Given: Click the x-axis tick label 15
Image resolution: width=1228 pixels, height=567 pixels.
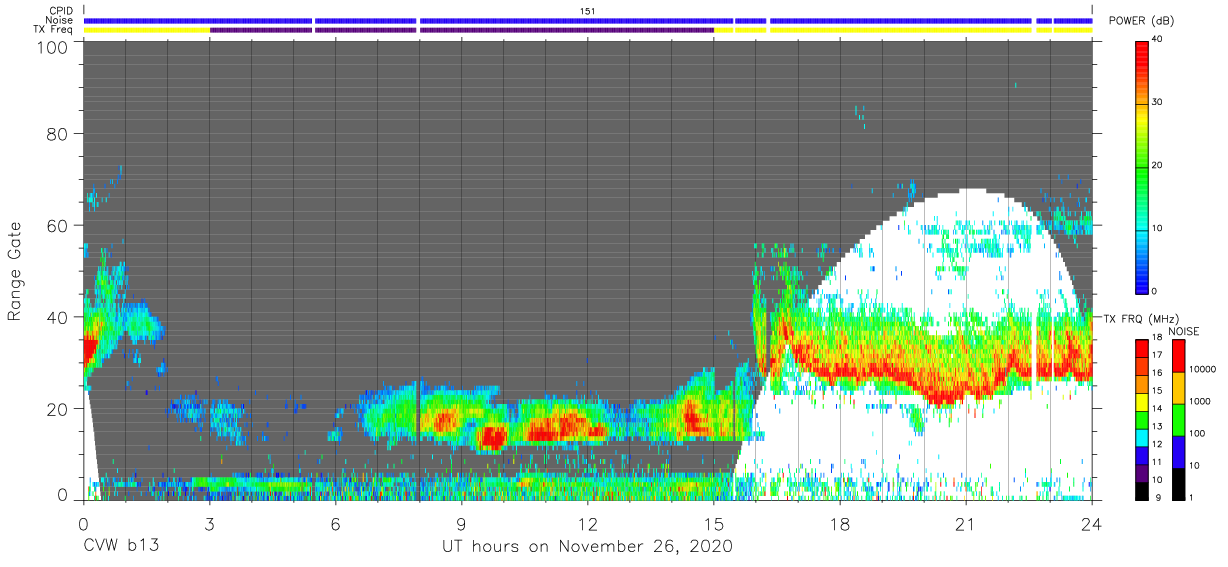Looking at the screenshot, I should [713, 523].
